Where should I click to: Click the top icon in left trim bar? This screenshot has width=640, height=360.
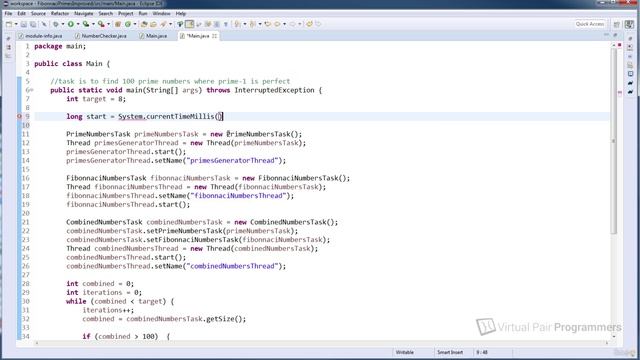coord(9,38)
